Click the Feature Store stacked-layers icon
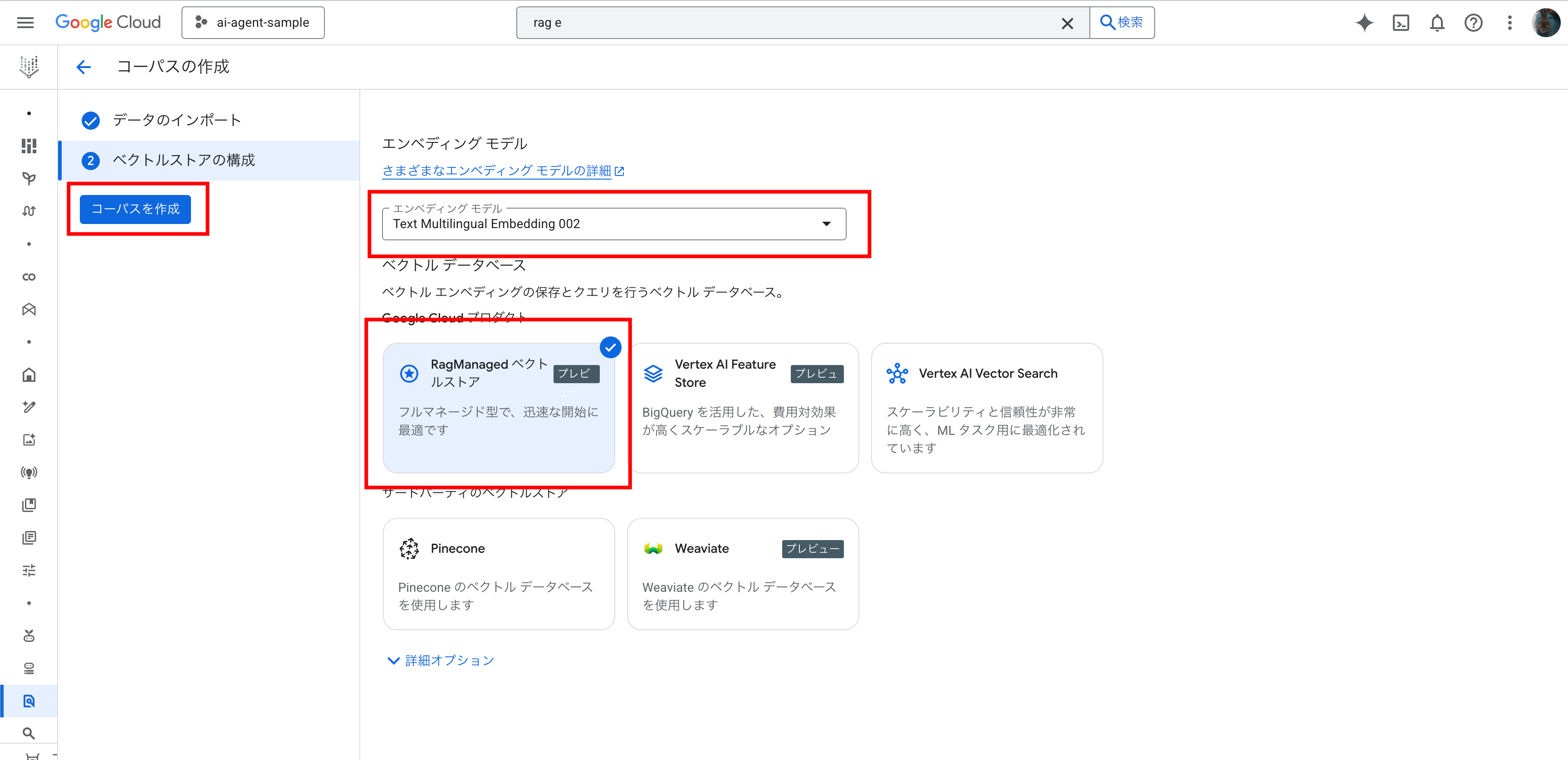 (653, 374)
